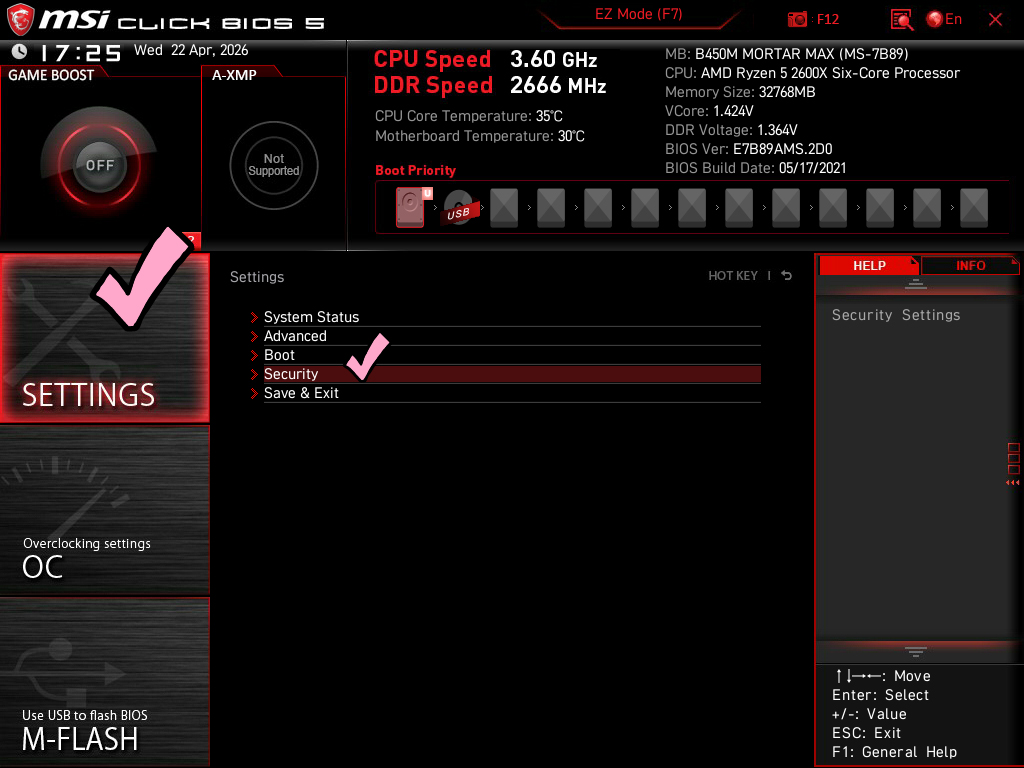Take a screenshot with the F12 camera icon
1024x768 pixels.
(797, 19)
